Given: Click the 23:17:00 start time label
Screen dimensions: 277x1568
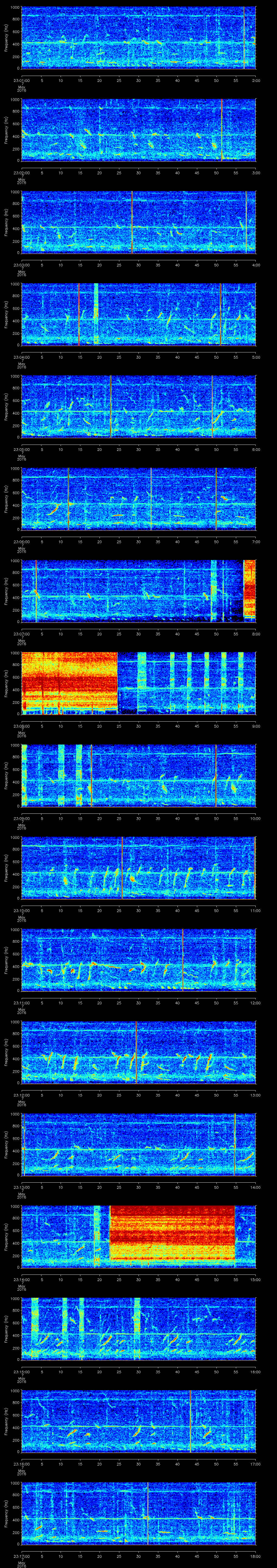Looking at the screenshot, I should coord(22,1556).
